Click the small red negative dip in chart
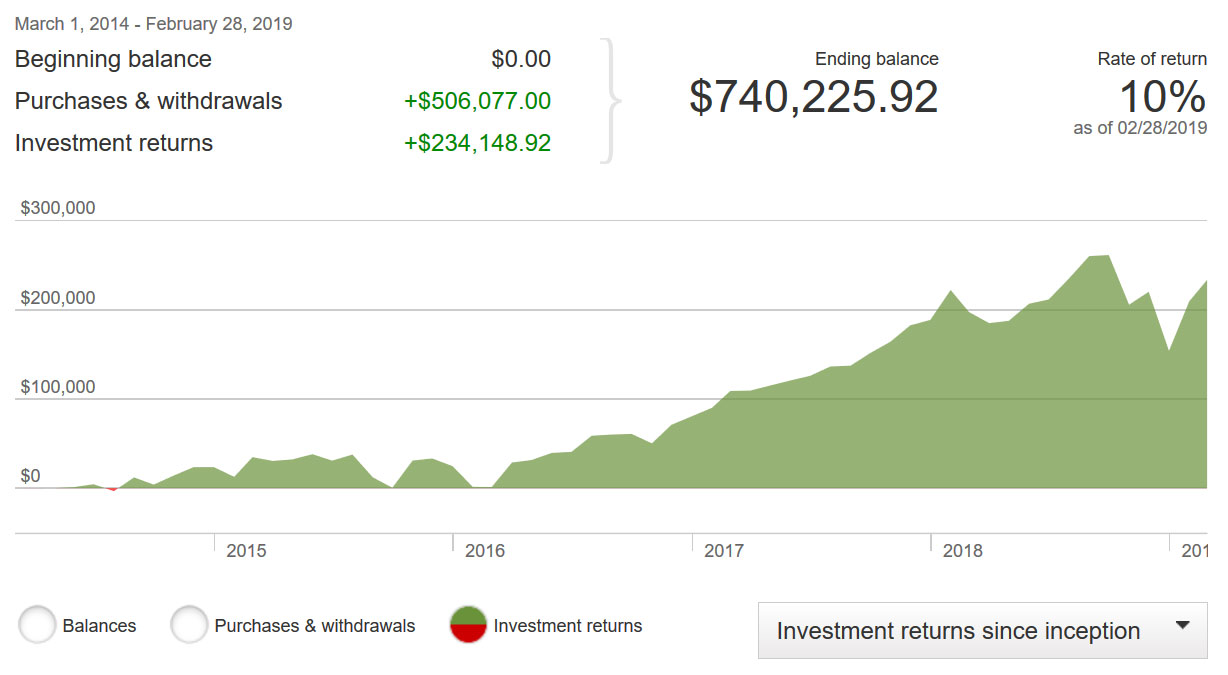 point(112,489)
